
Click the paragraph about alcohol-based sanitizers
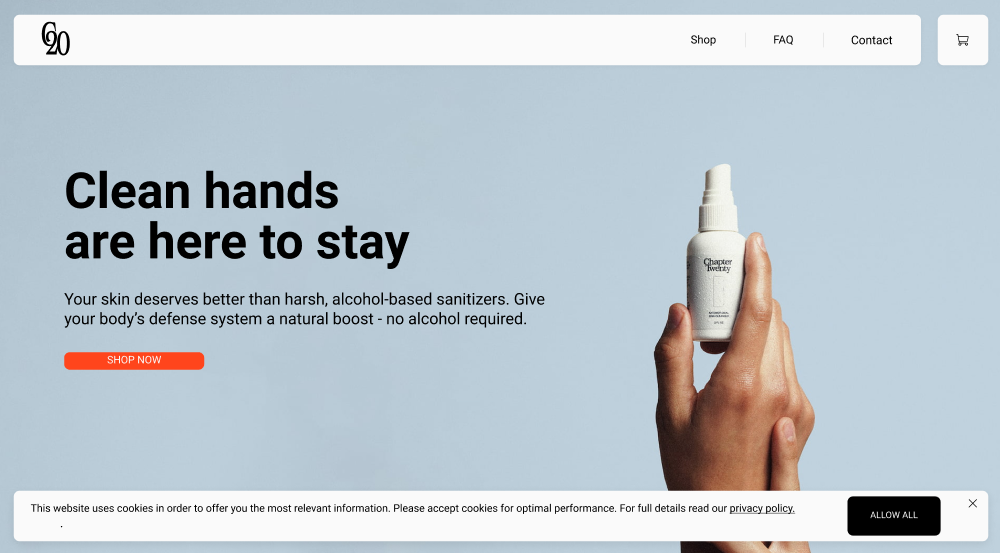tap(304, 309)
